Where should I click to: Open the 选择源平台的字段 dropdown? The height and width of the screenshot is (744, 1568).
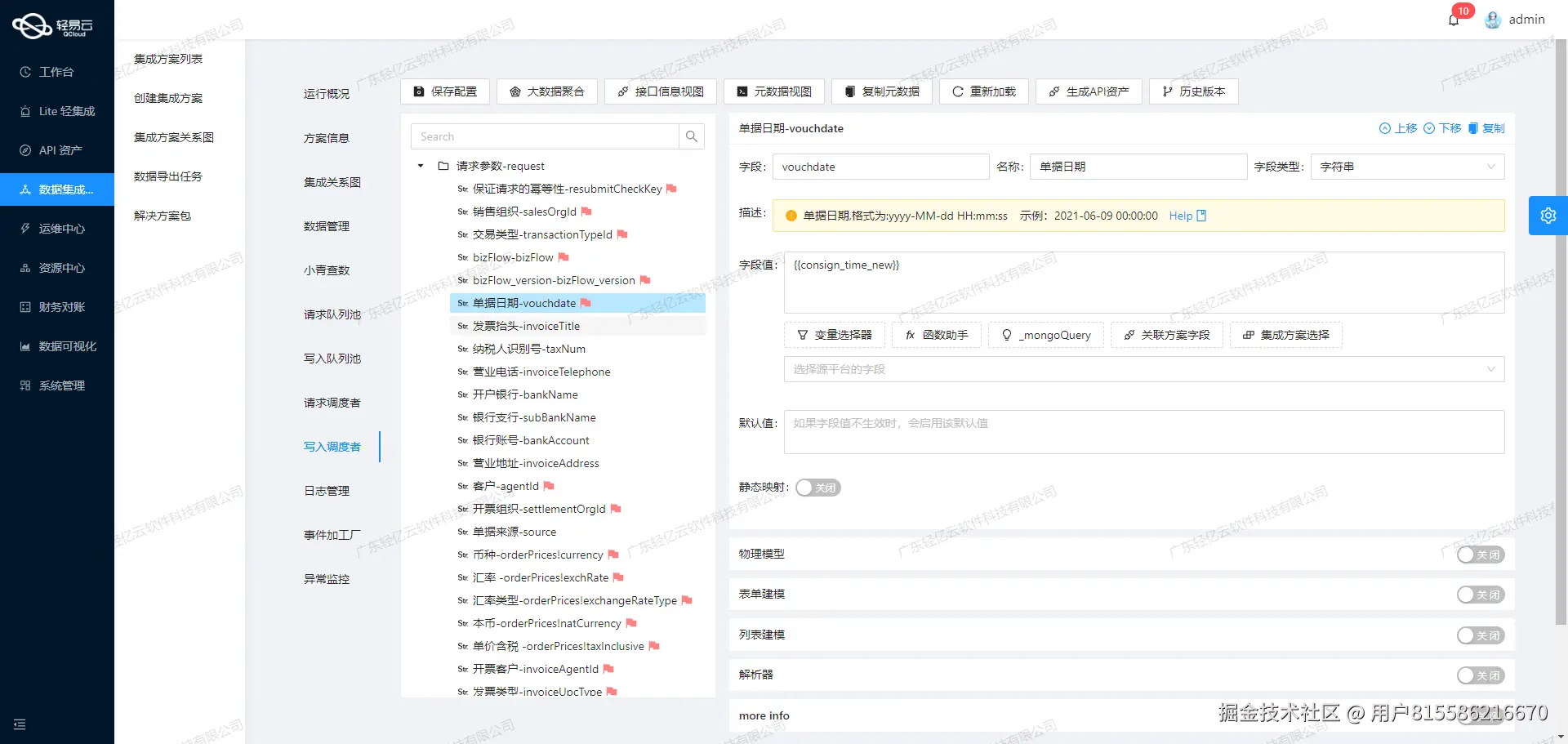[1143, 369]
